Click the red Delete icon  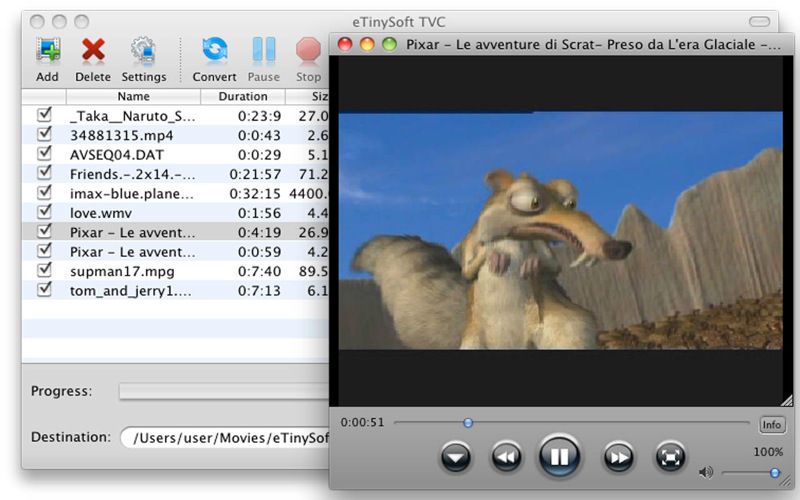point(93,51)
